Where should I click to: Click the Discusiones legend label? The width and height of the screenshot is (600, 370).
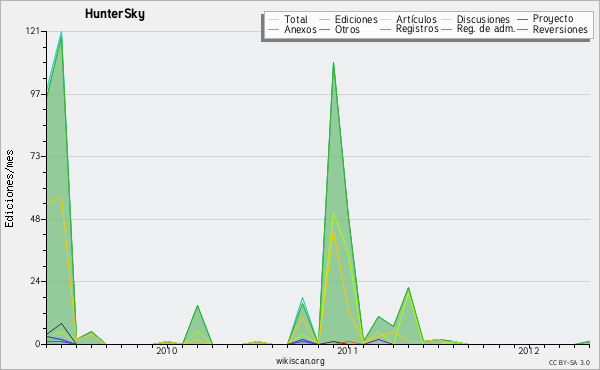(x=483, y=19)
